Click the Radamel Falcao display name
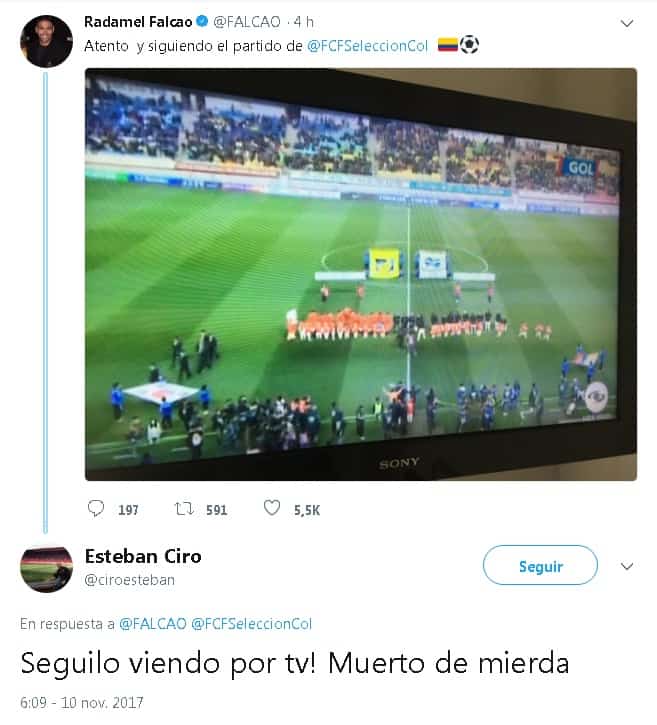The height and width of the screenshot is (725, 657). click(138, 22)
